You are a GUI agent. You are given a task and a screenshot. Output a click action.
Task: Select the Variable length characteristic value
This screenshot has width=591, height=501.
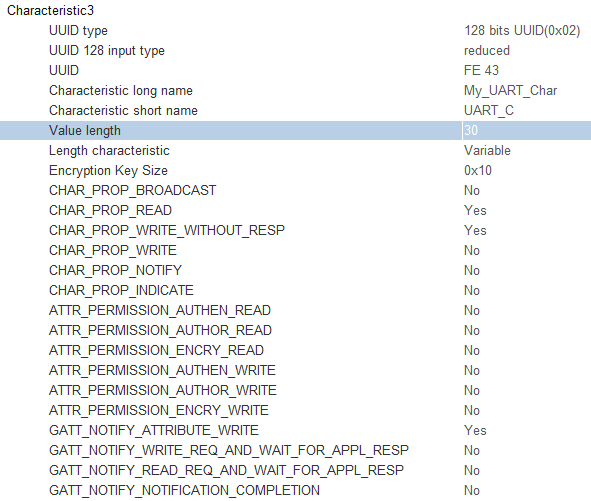tap(487, 150)
